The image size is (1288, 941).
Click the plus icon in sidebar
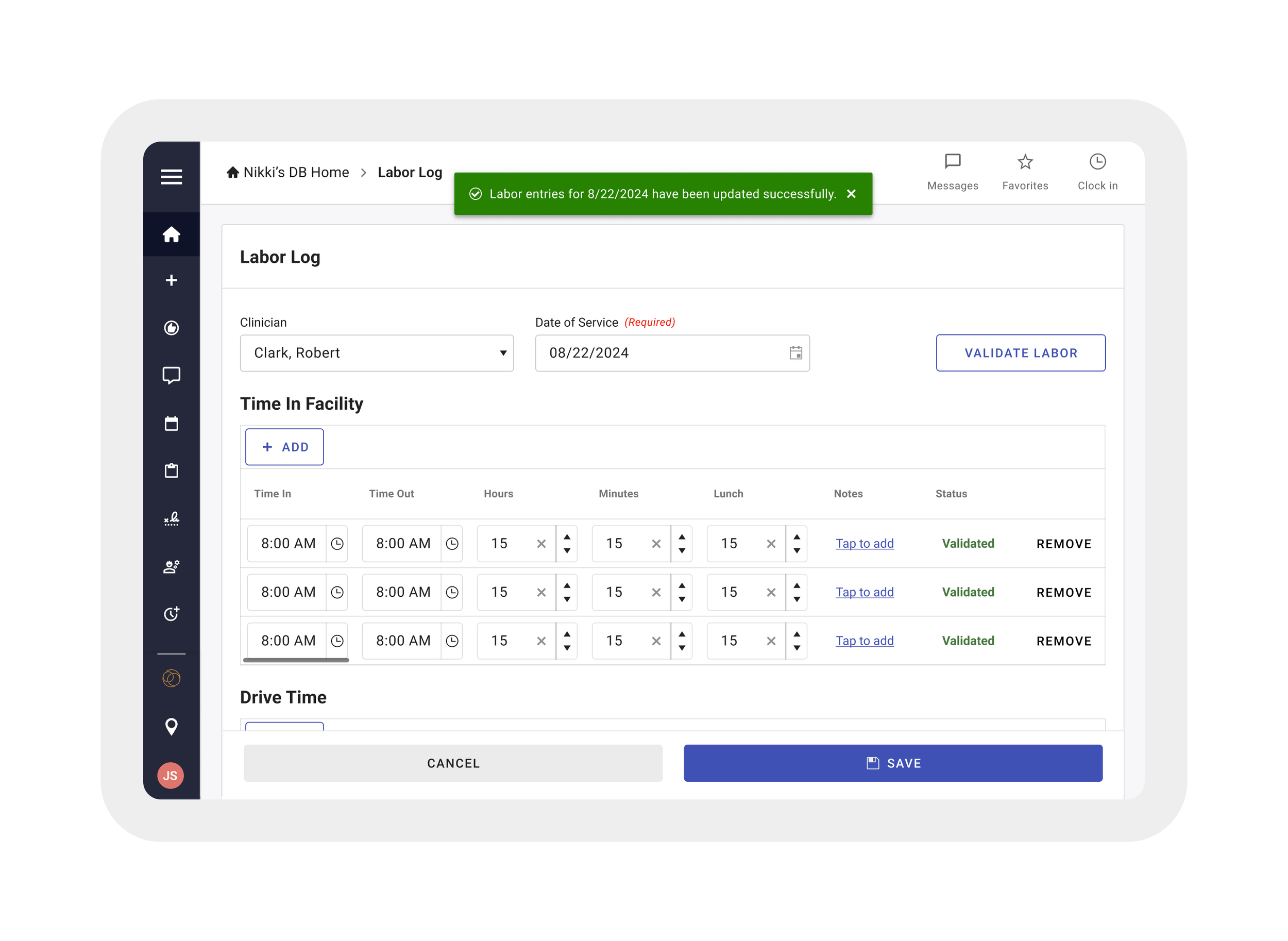click(x=171, y=280)
